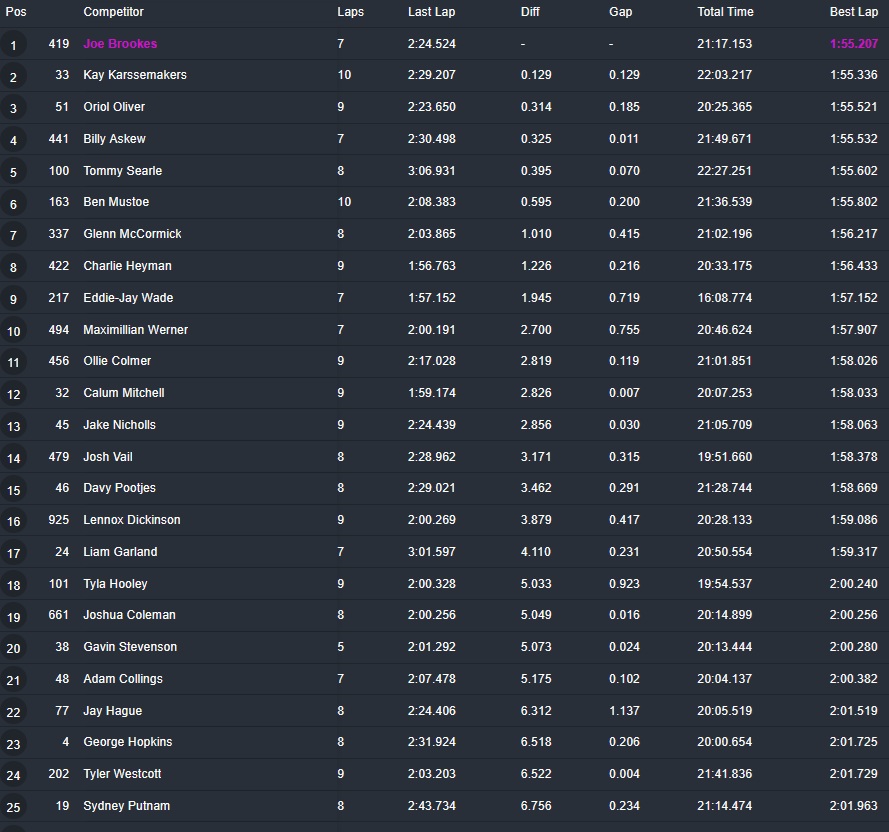Click the Total Time column header
889x832 pixels.
tap(725, 12)
